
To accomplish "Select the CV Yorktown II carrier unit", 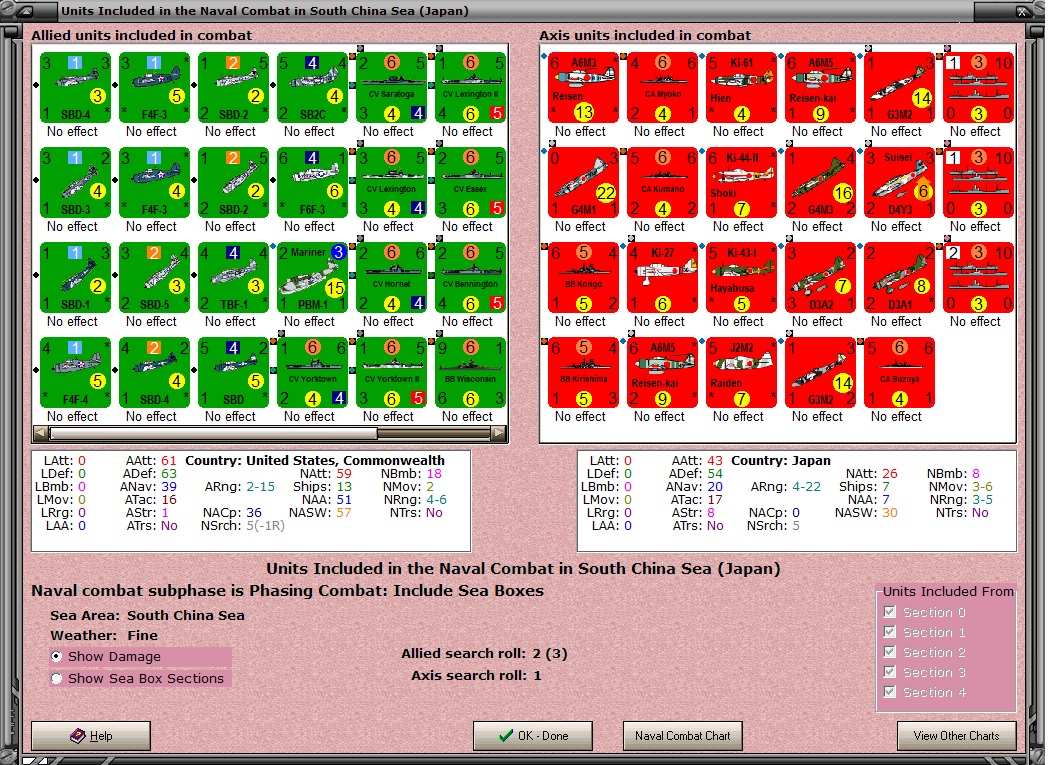I will pyautogui.click(x=391, y=373).
